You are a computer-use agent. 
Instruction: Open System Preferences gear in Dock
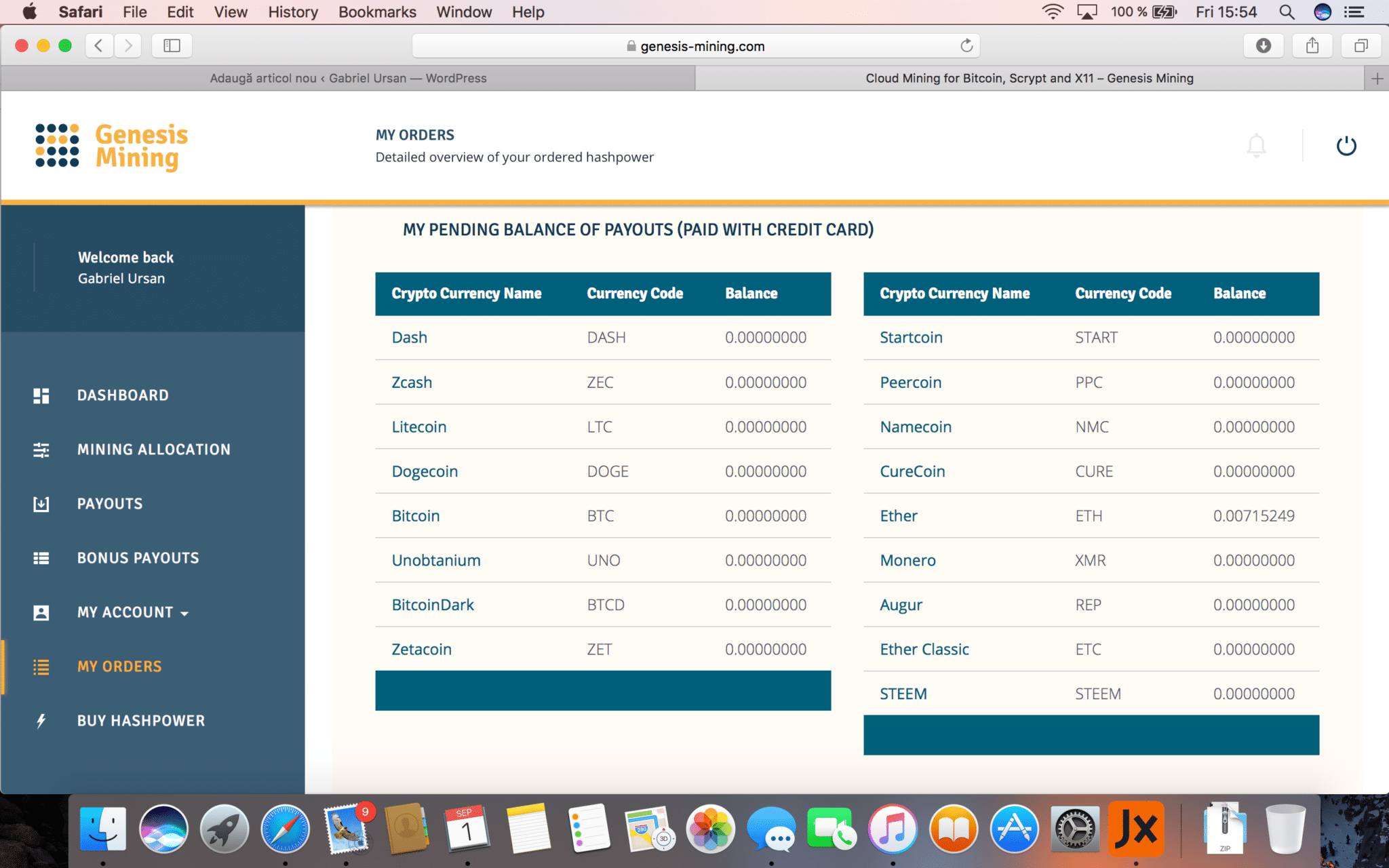(1075, 829)
